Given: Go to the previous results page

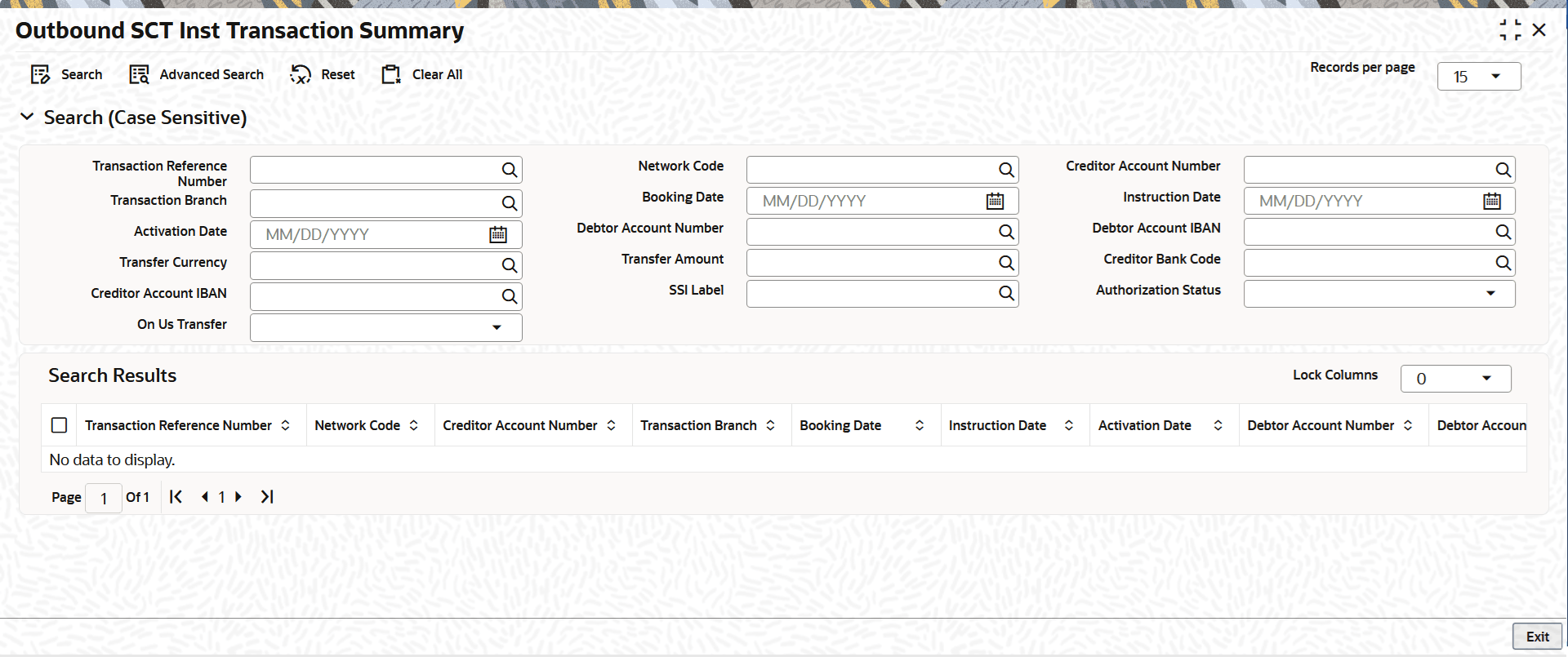Looking at the screenshot, I should point(204,496).
